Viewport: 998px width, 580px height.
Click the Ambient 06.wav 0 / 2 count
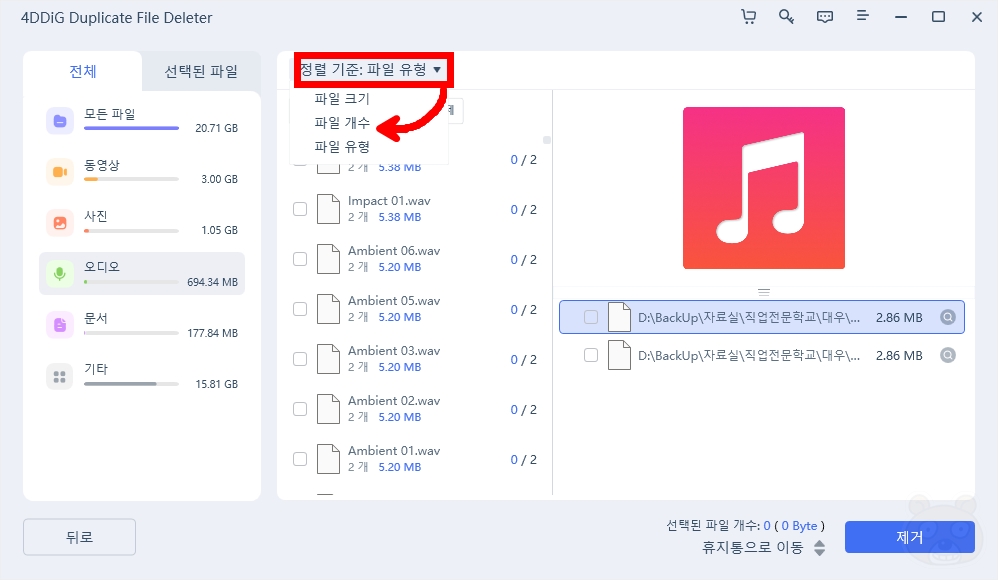click(x=523, y=260)
